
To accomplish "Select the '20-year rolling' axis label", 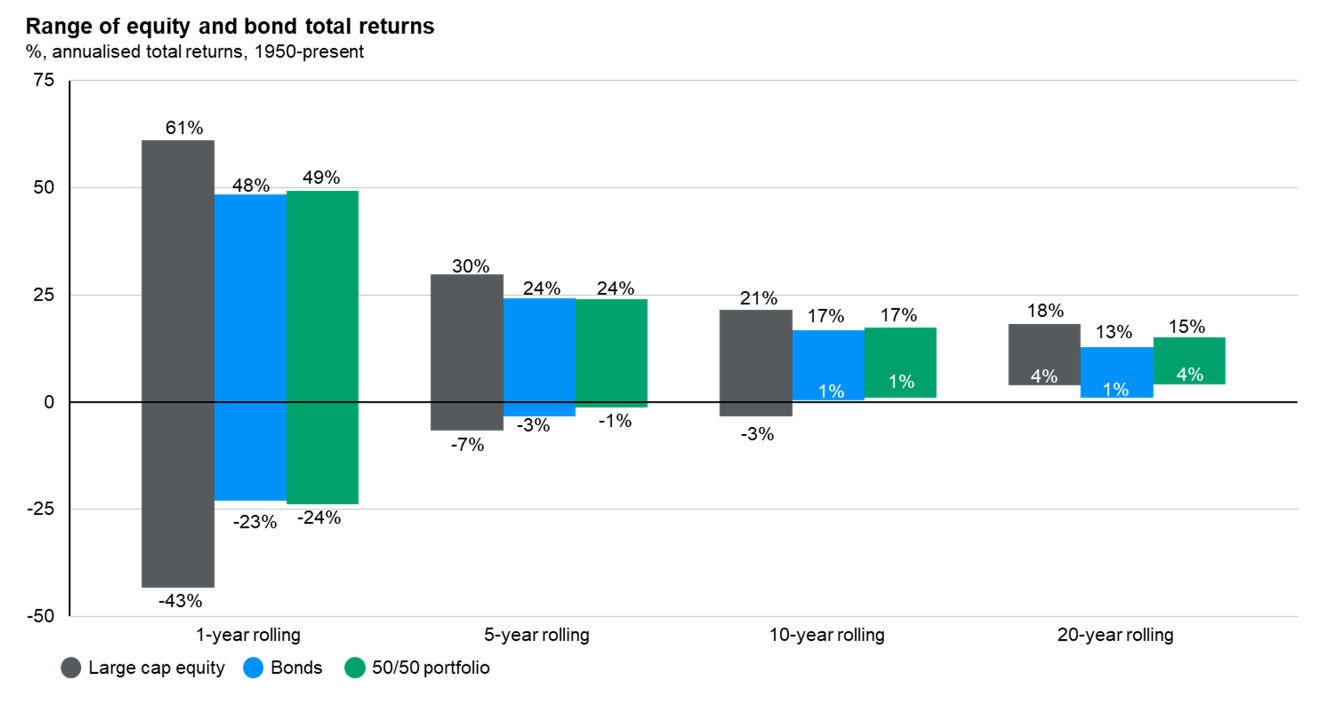I will tap(1116, 635).
